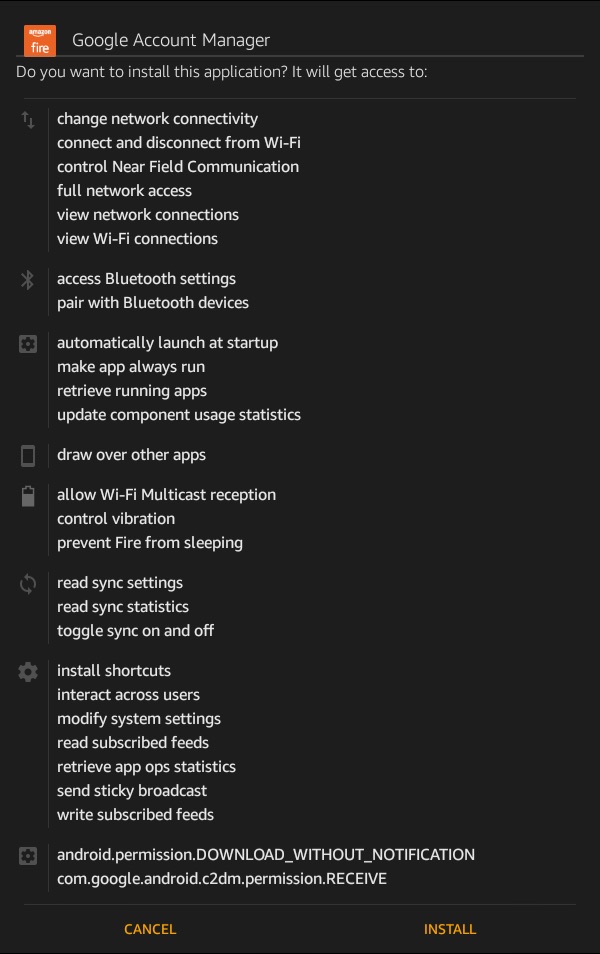The image size is (600, 954).
Task: Click gear icon beside automatically launch at startup
Action: [28, 344]
